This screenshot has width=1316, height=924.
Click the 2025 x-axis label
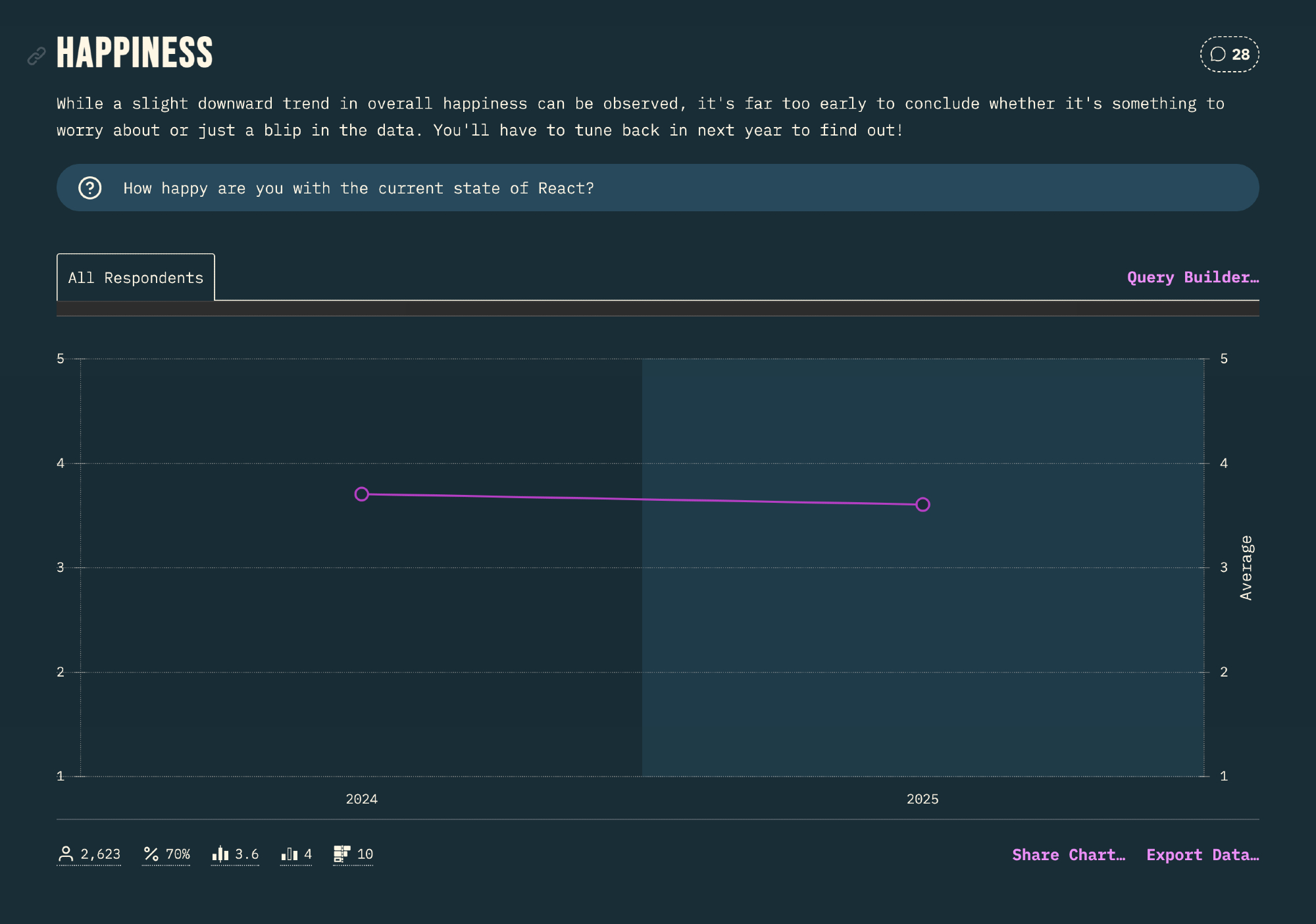coord(923,799)
